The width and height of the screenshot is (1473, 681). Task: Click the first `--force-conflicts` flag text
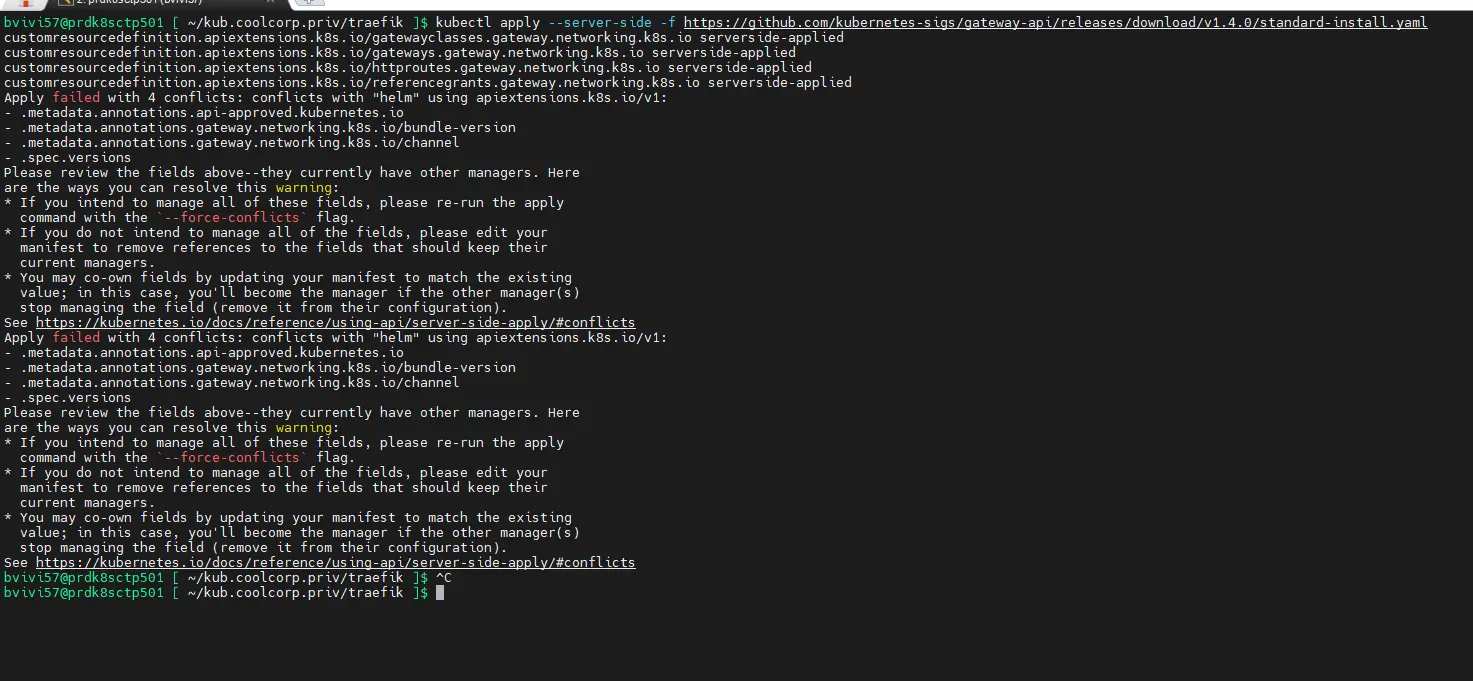(231, 218)
